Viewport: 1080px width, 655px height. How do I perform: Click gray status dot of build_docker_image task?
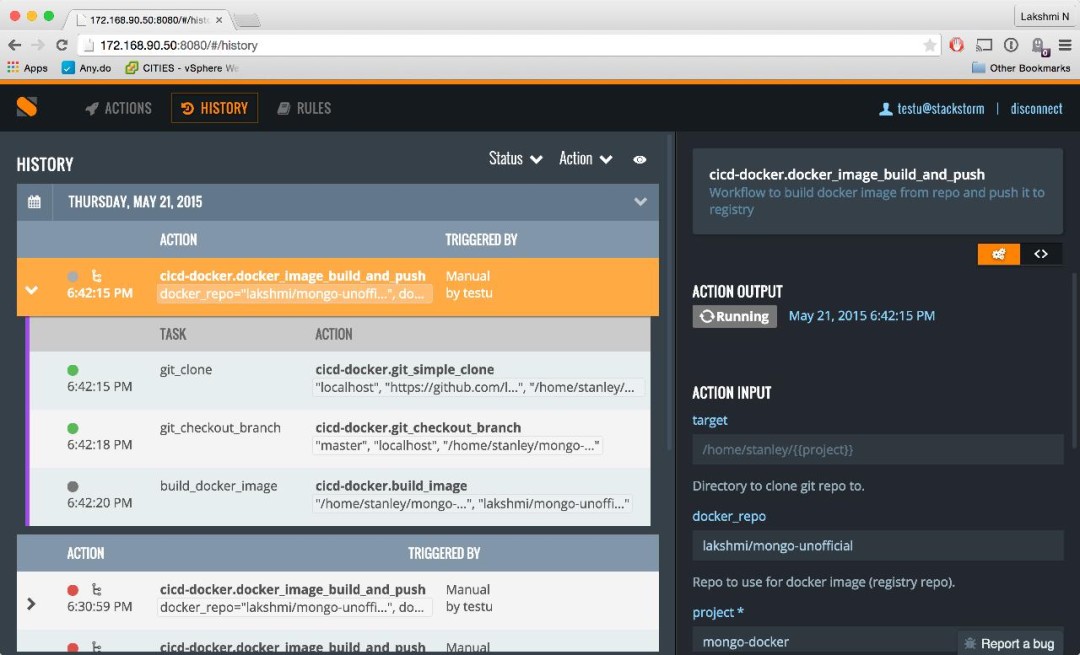coord(72,486)
